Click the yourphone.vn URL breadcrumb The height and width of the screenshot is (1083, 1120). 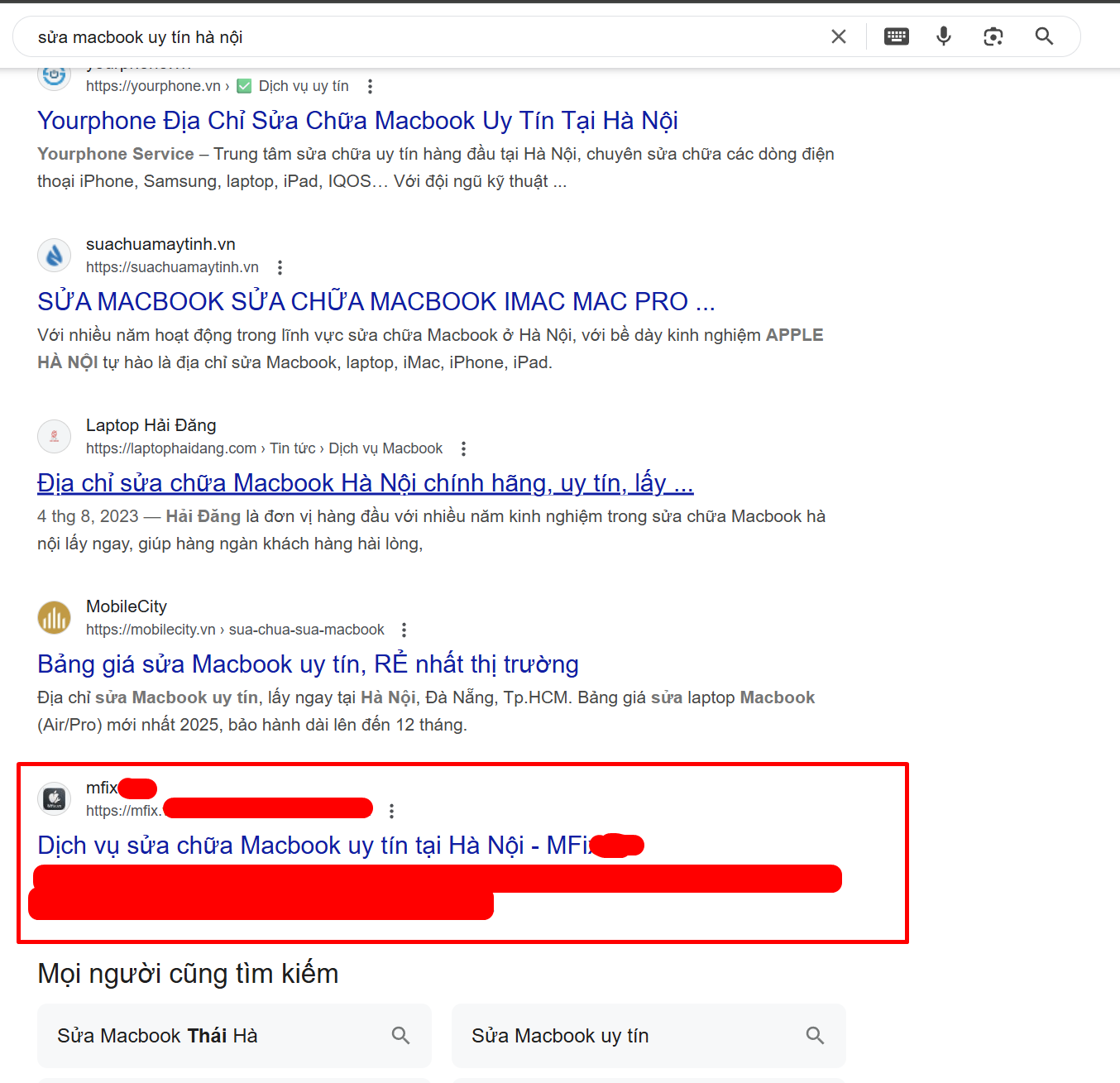pos(218,86)
